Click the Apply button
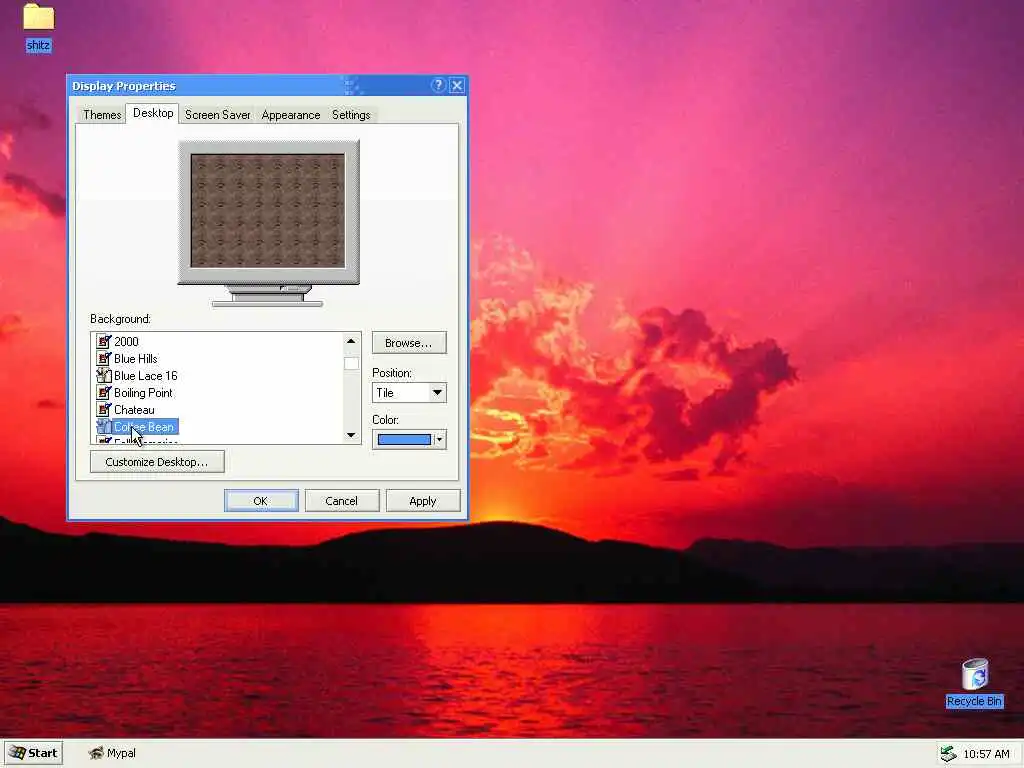The image size is (1024, 768). tap(423, 501)
